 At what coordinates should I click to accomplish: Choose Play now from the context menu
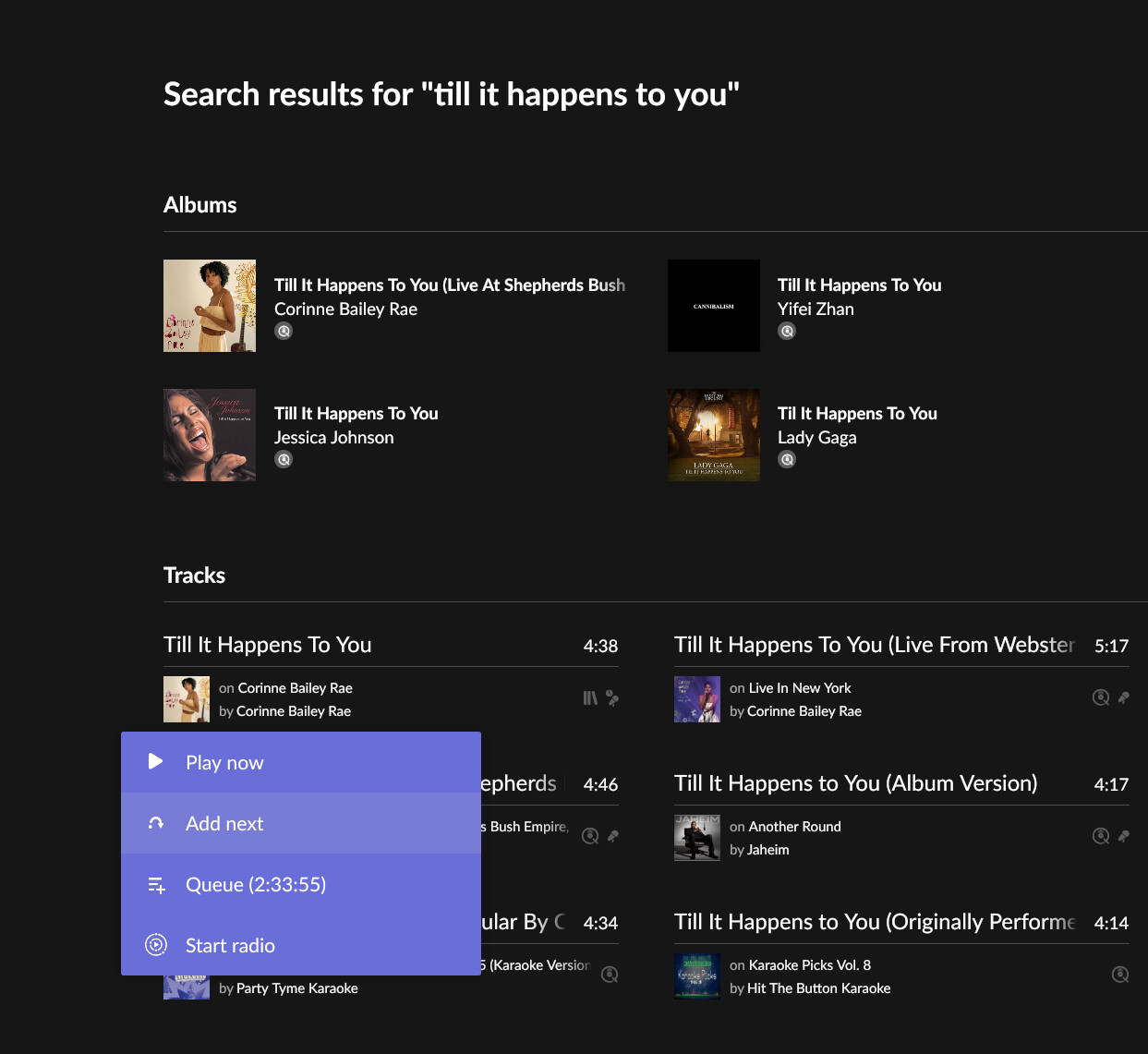pyautogui.click(x=224, y=763)
